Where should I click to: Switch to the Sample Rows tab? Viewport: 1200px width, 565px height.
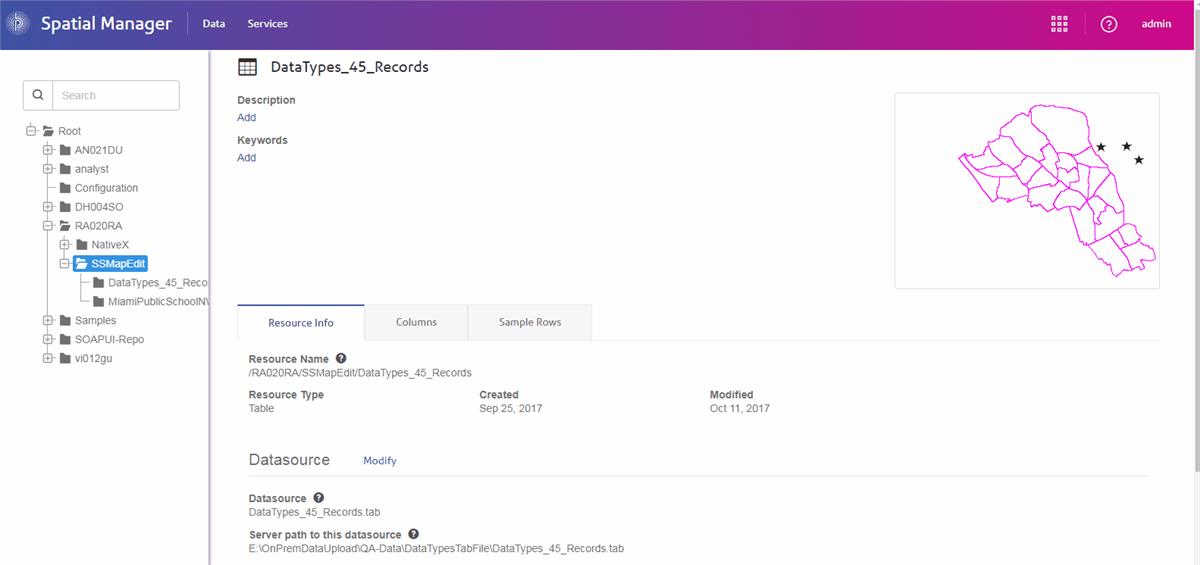click(x=530, y=322)
